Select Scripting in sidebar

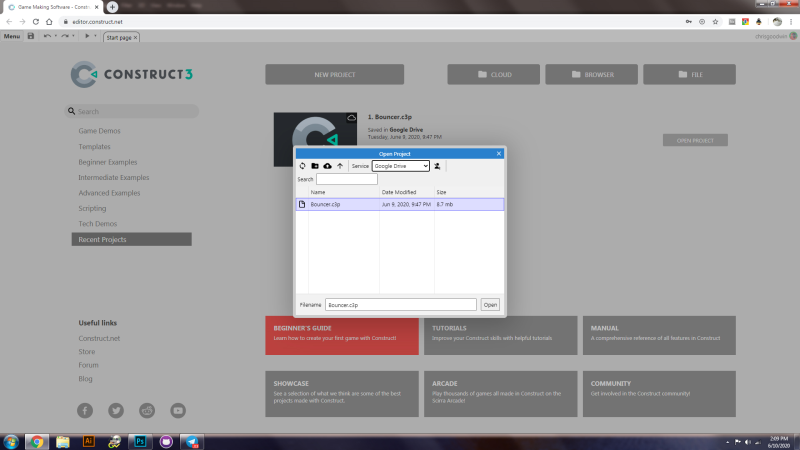[92, 208]
